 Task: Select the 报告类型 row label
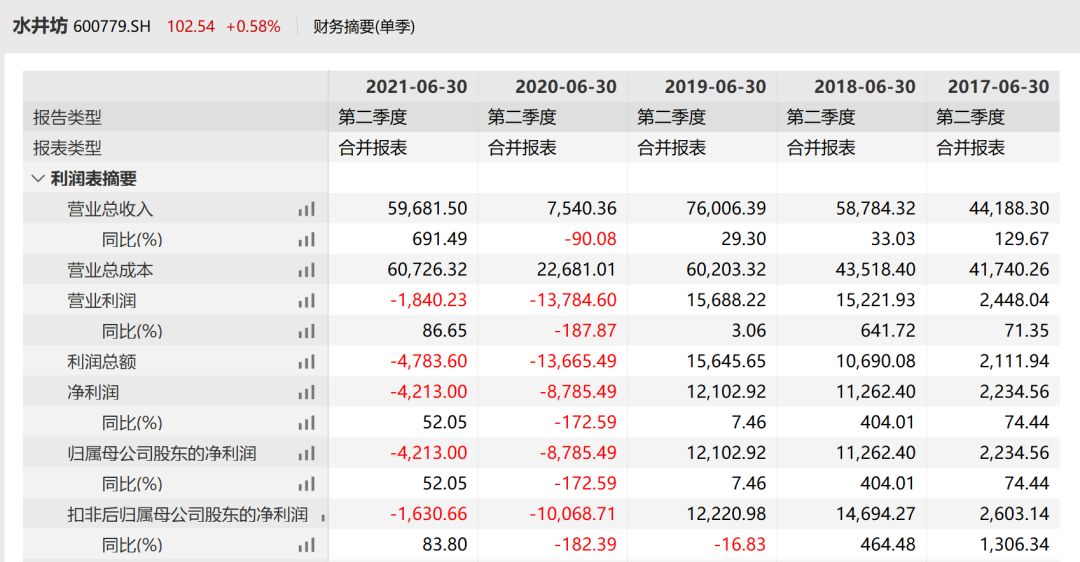[x=68, y=118]
